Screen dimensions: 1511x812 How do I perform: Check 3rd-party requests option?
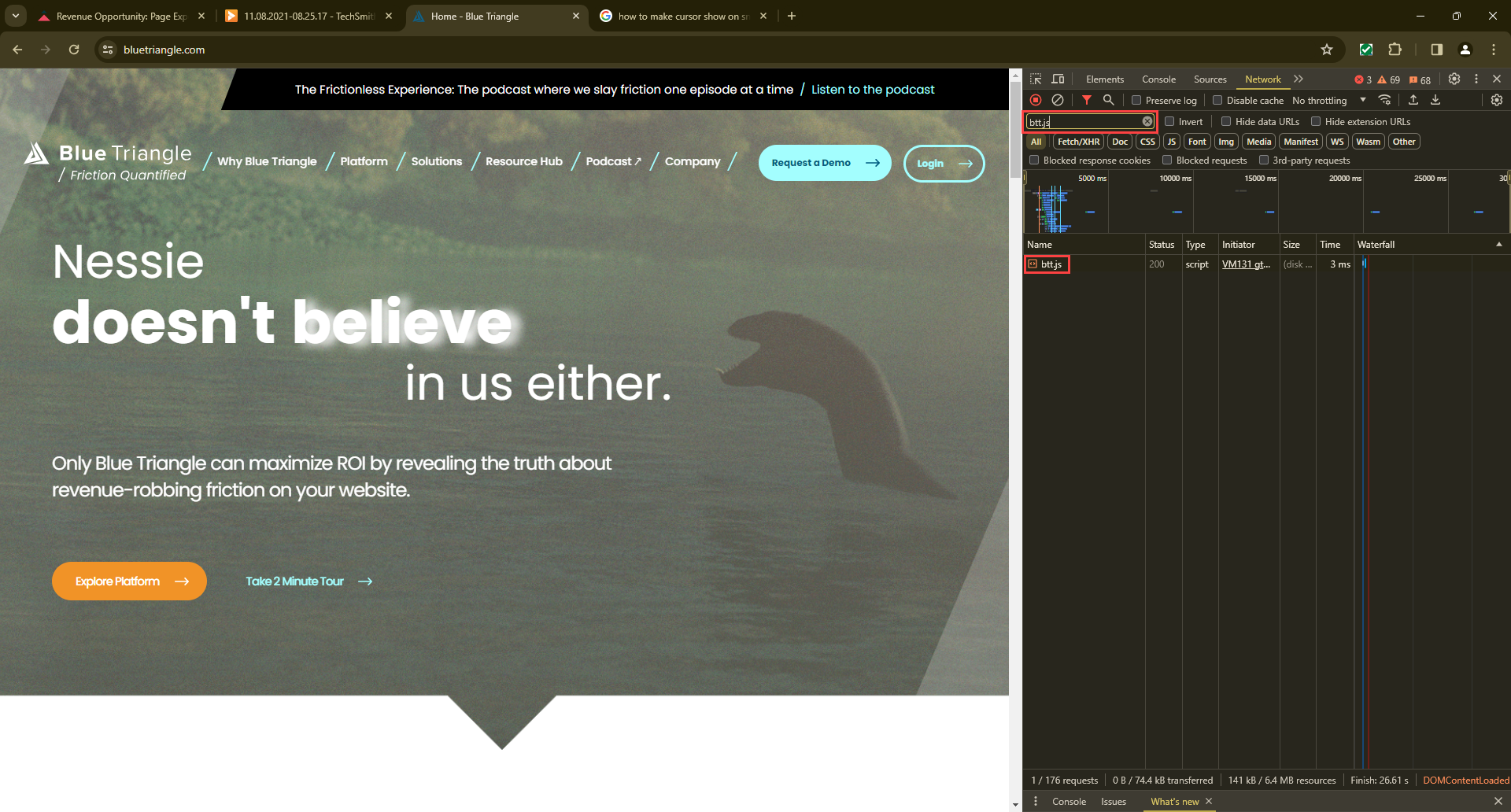(x=1264, y=160)
